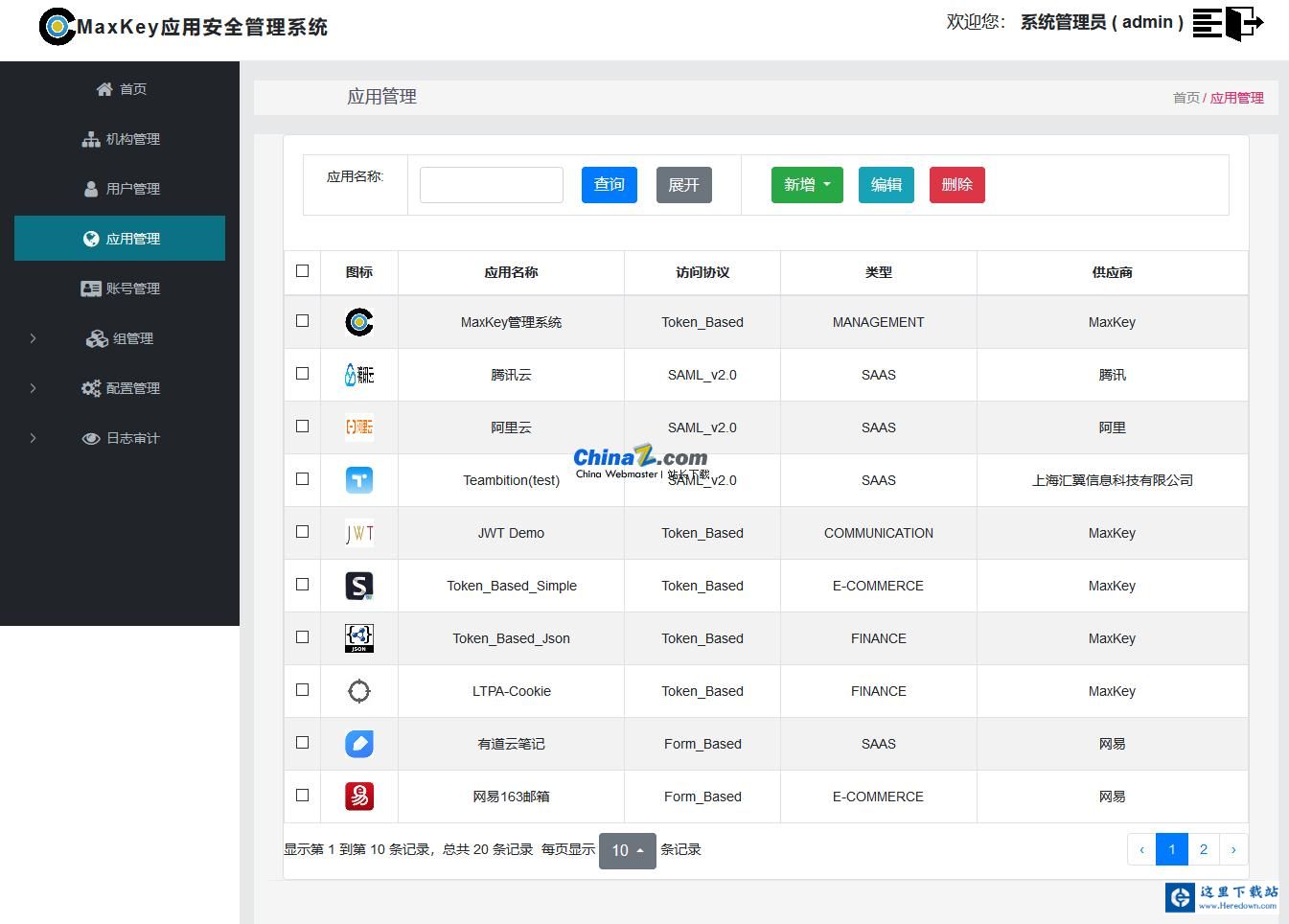Viewport: 1289px width, 924px height.
Task: Enable the checkbox on 网易163邮箱 row
Action: [302, 795]
